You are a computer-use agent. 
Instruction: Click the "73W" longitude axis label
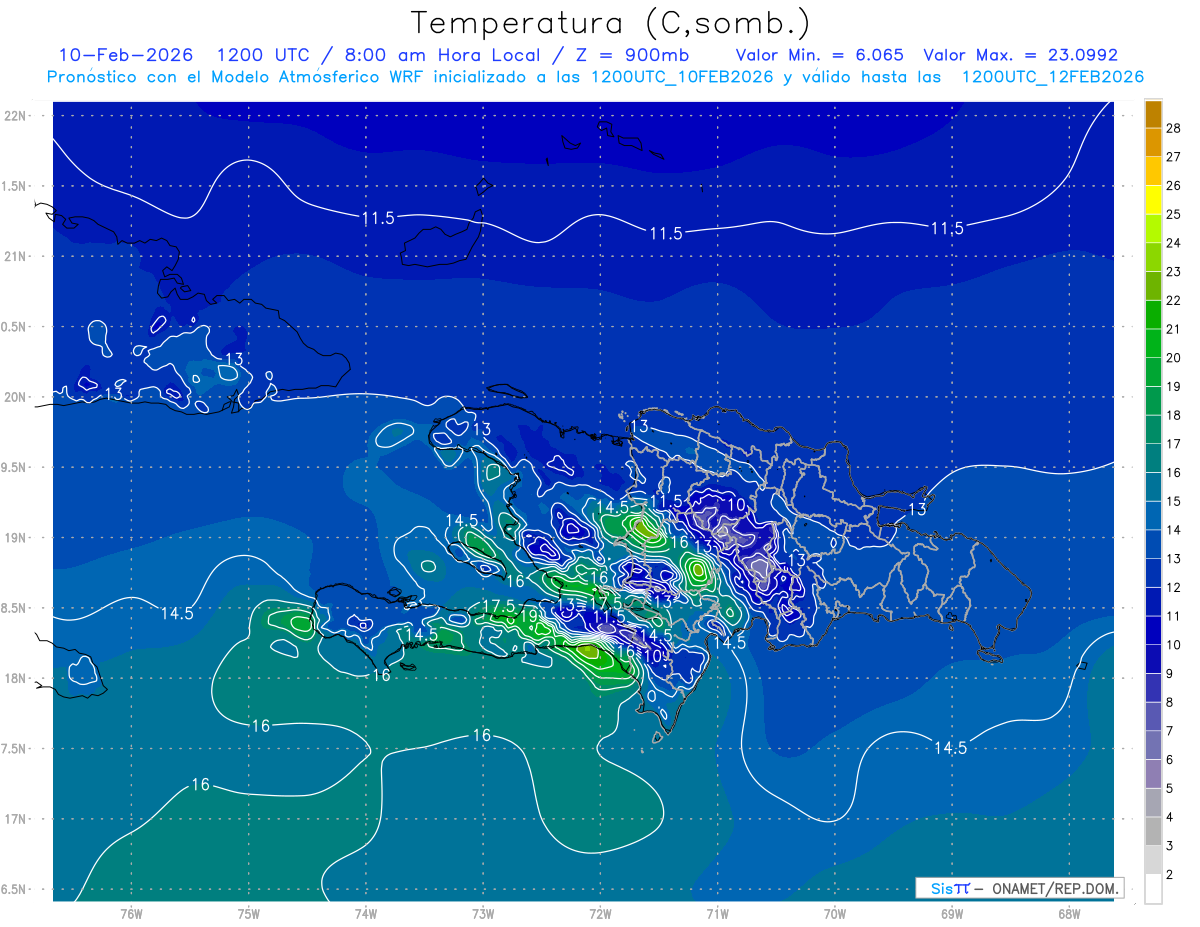click(x=483, y=913)
